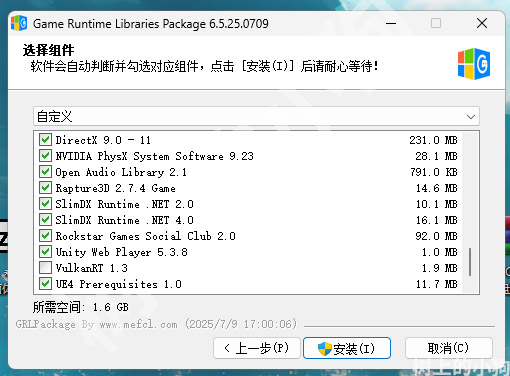Uncheck UE4 Prerequisites 1.0 checkbox
510x376 pixels.
[45, 284]
